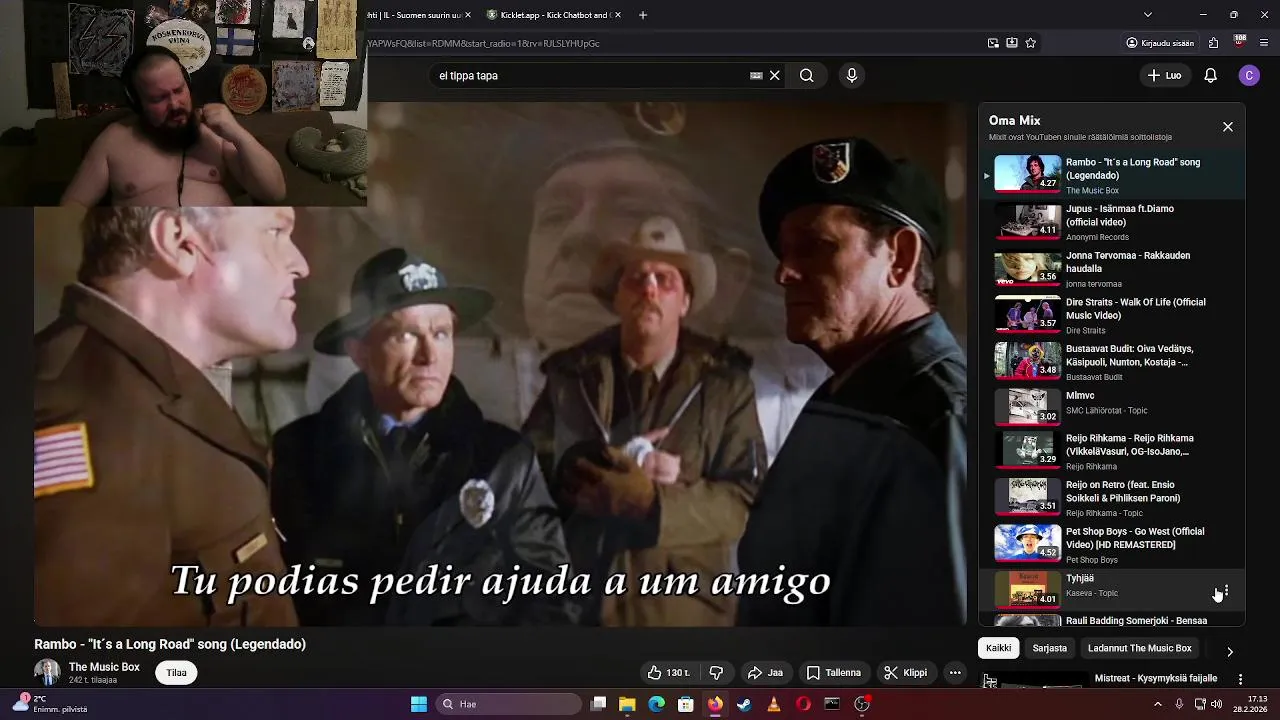Click the YouTube search magnifier button
This screenshot has width=1280, height=720.
tap(806, 75)
